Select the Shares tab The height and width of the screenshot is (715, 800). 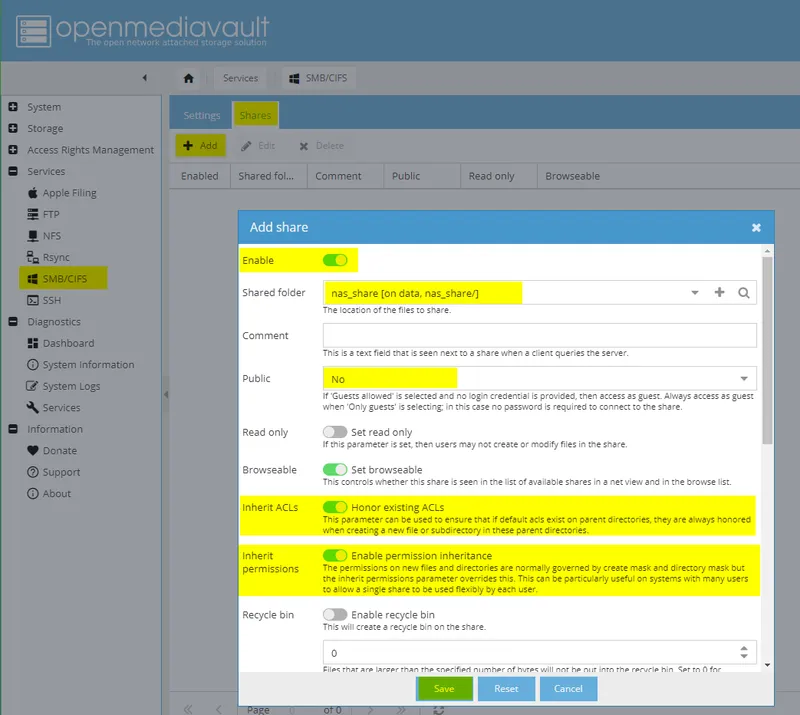pyautogui.click(x=255, y=115)
